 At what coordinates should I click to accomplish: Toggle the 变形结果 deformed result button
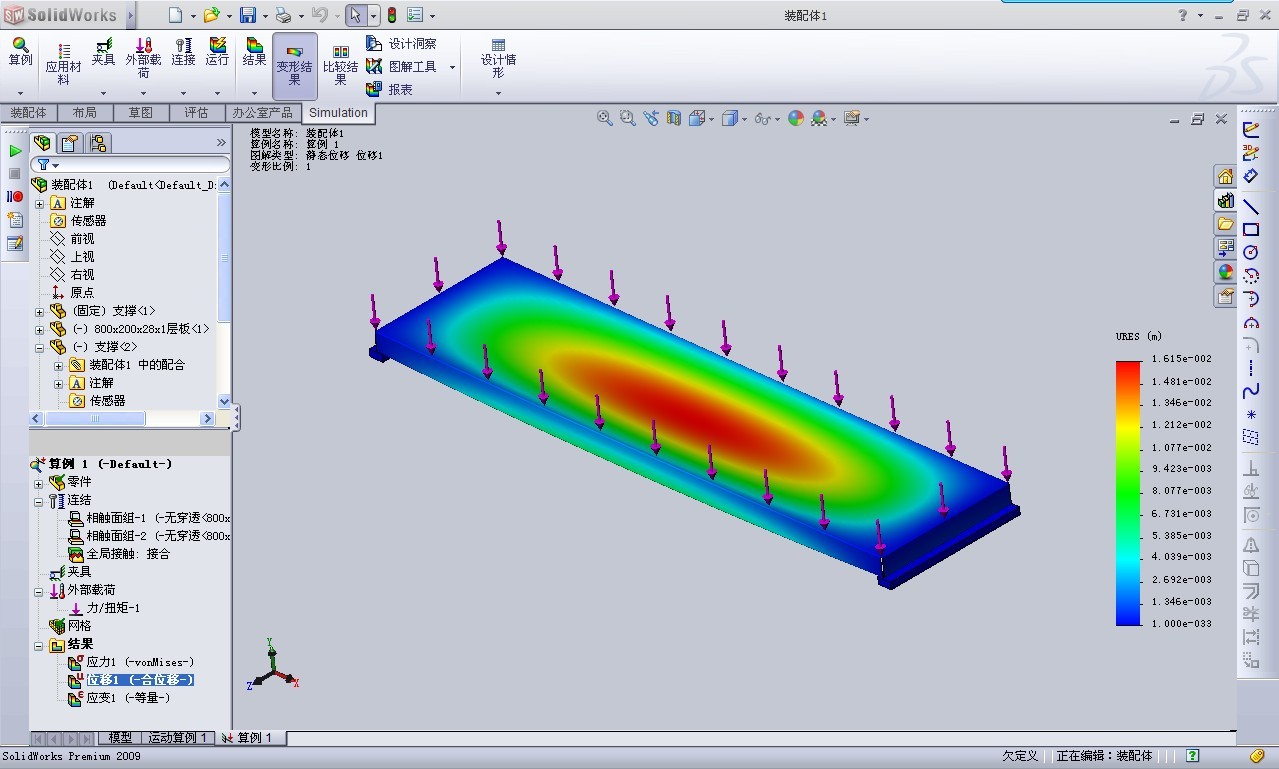click(295, 64)
